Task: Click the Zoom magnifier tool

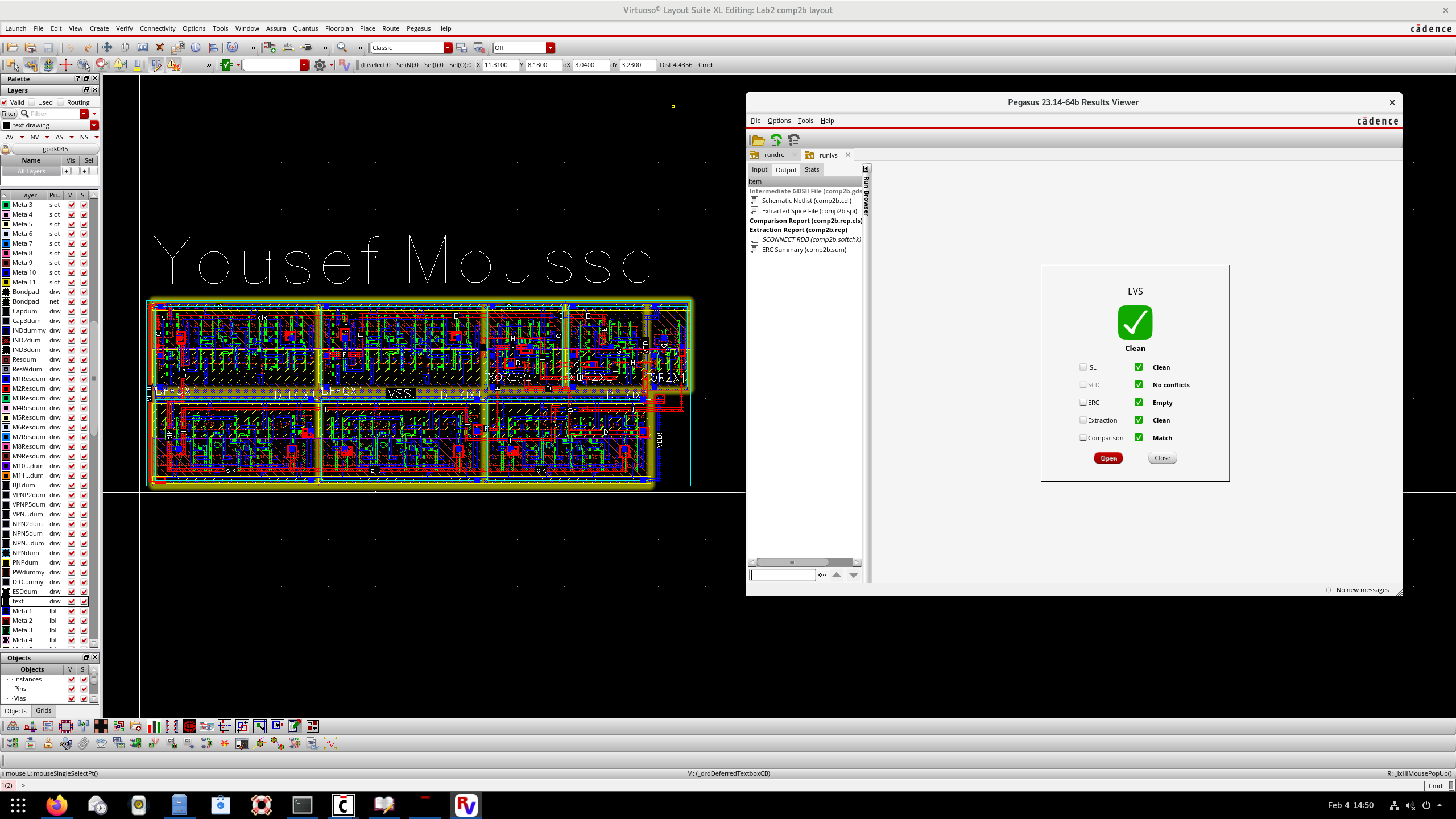Action: tap(342, 48)
